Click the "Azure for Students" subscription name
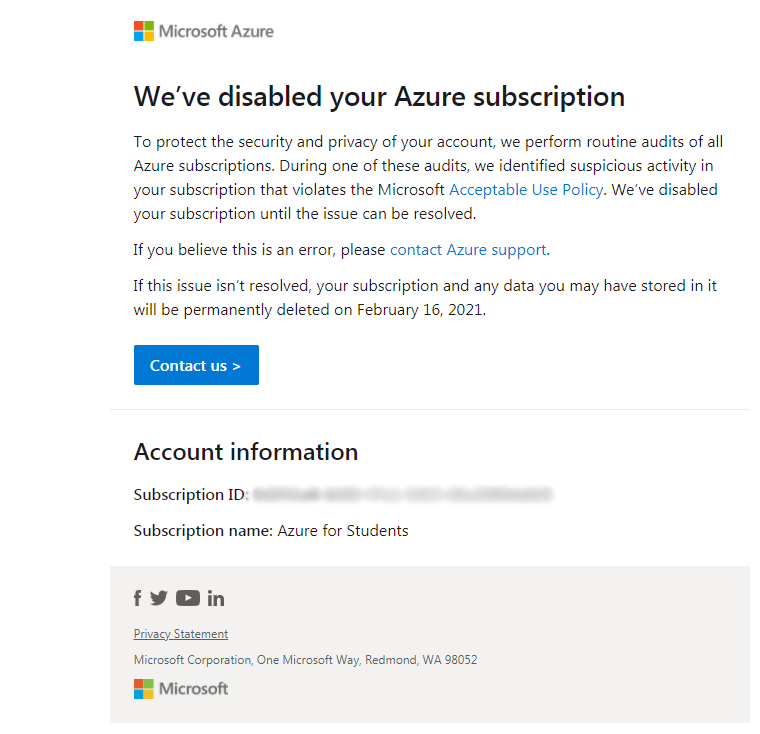The height and width of the screenshot is (734, 760). point(343,530)
